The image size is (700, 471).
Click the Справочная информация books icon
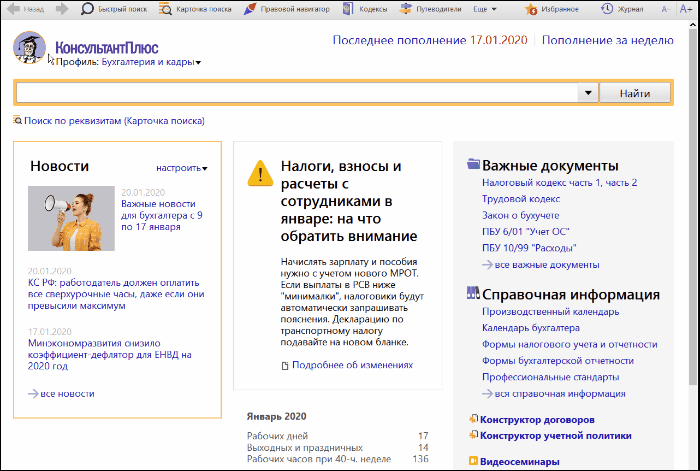473,293
